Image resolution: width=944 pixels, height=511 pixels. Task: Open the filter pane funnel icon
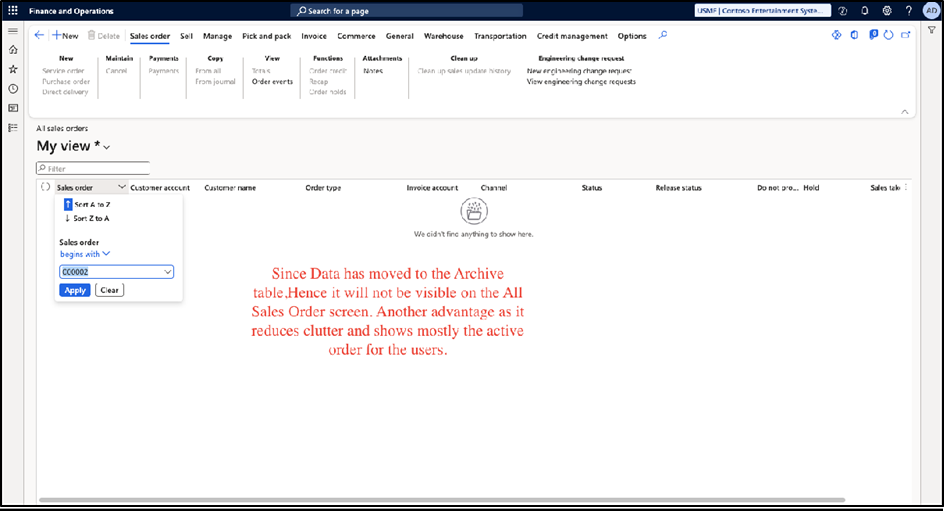(931, 31)
